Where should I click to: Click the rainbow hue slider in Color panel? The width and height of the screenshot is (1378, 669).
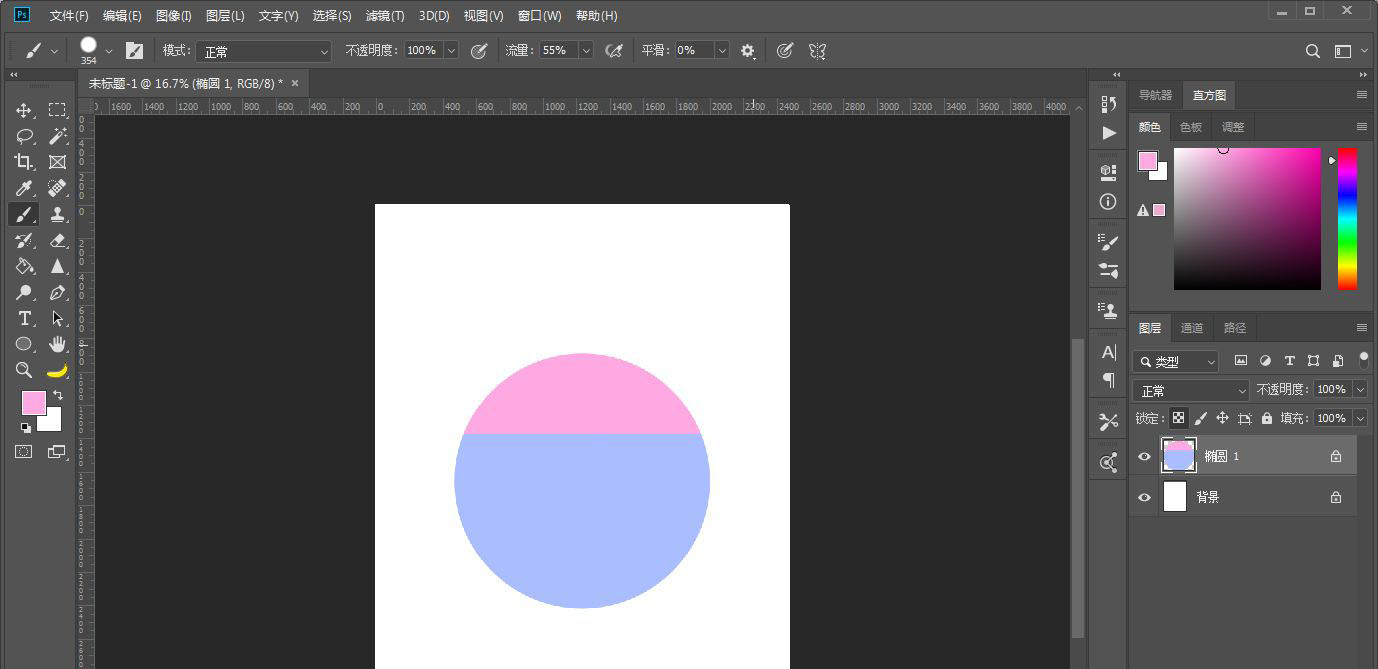[1347, 219]
